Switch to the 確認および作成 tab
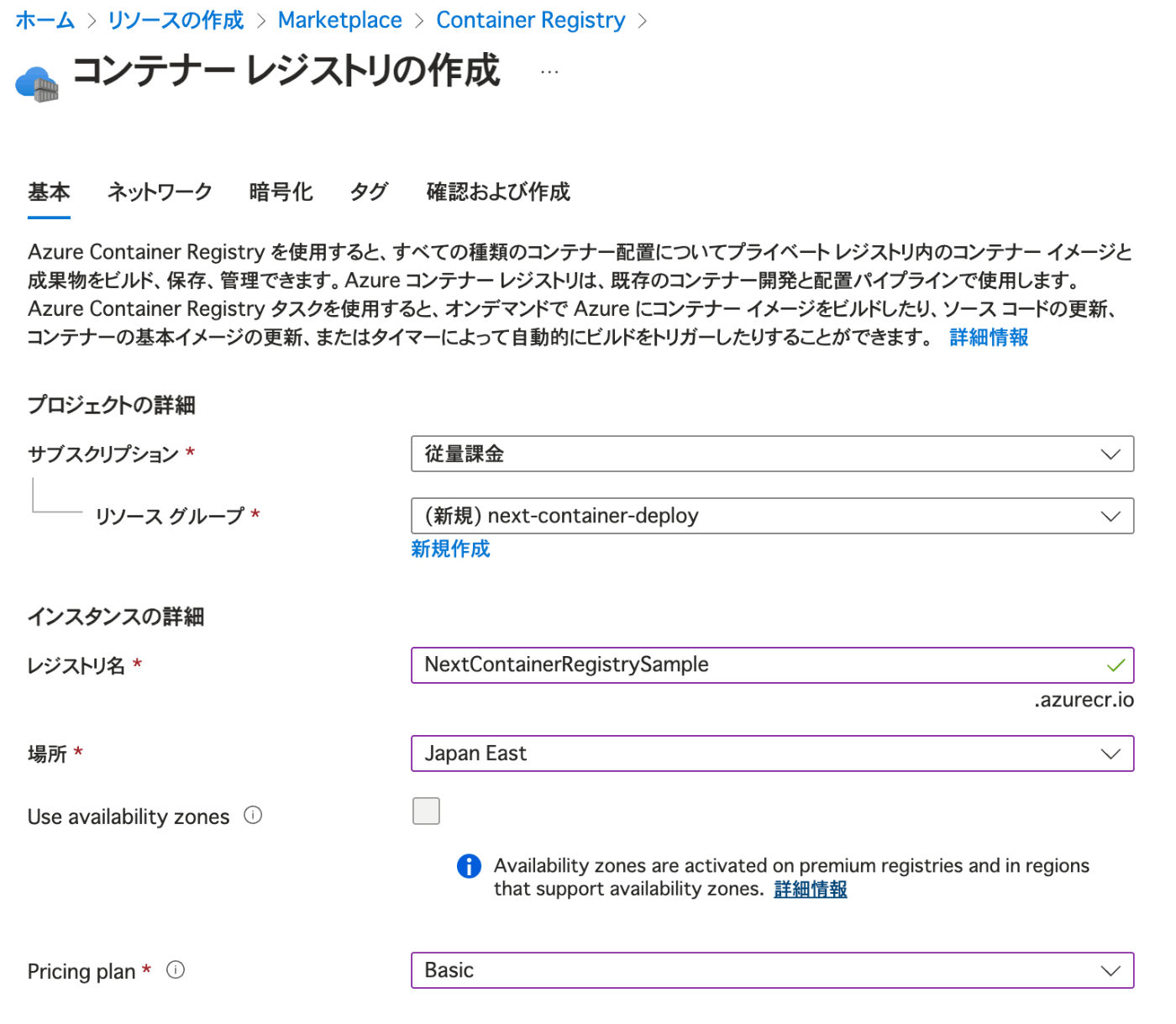The image size is (1176, 1024). coord(498,192)
